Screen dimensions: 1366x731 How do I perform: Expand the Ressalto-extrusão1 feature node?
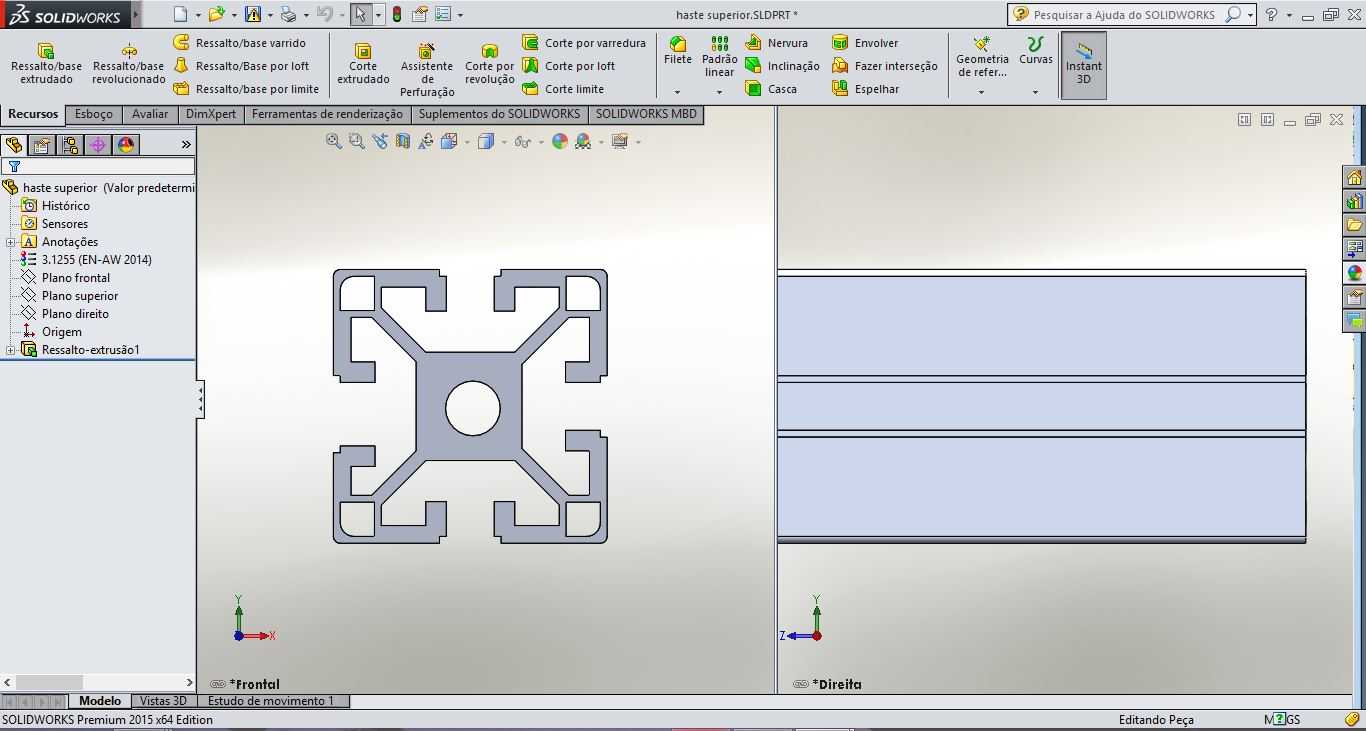tap(10, 350)
